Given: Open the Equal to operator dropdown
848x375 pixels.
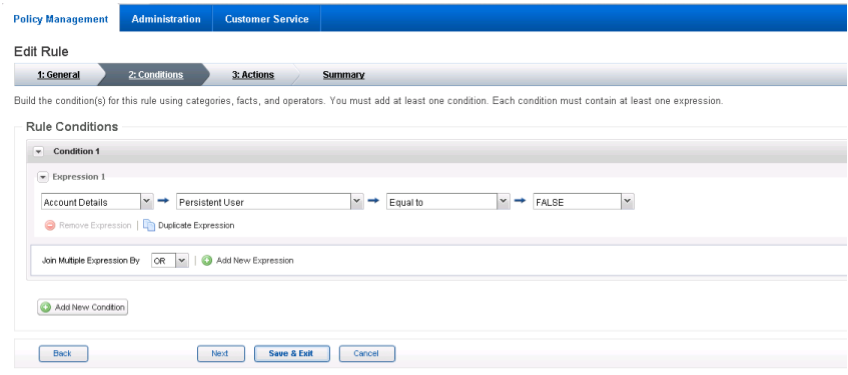Looking at the screenshot, I should [x=448, y=202].
